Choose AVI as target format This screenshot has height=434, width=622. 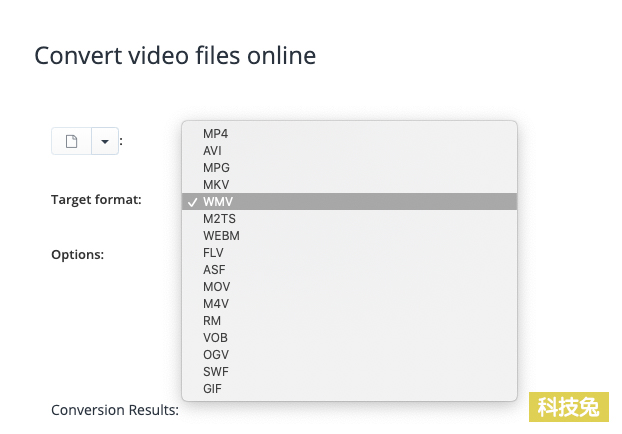[349, 151]
